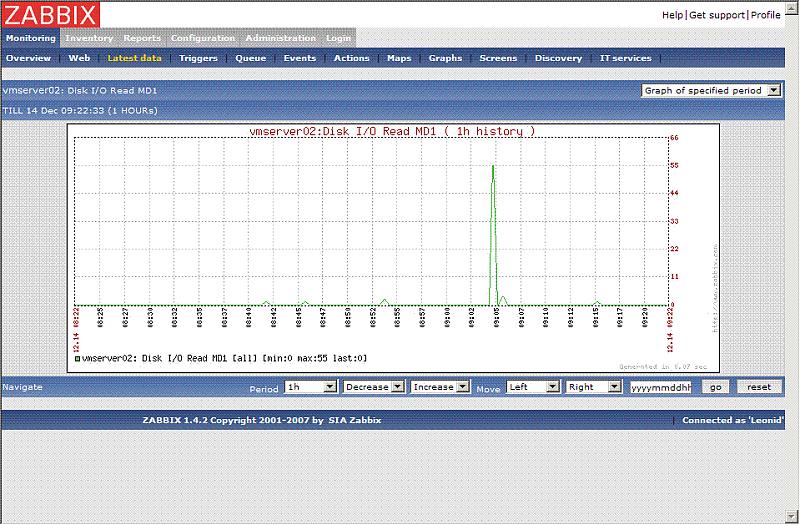Open Maps submenu
Screen dimensions: 800x525
tap(399, 58)
